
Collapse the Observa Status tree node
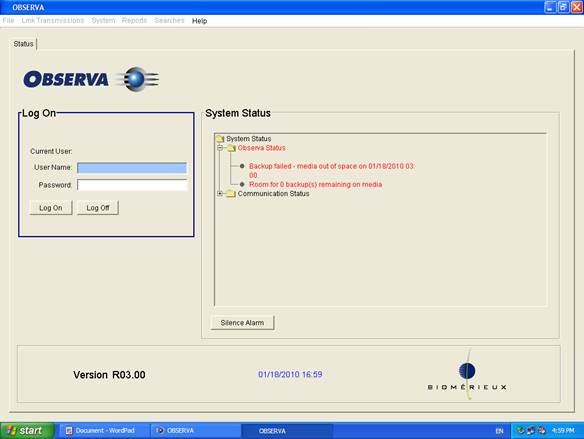[x=220, y=148]
